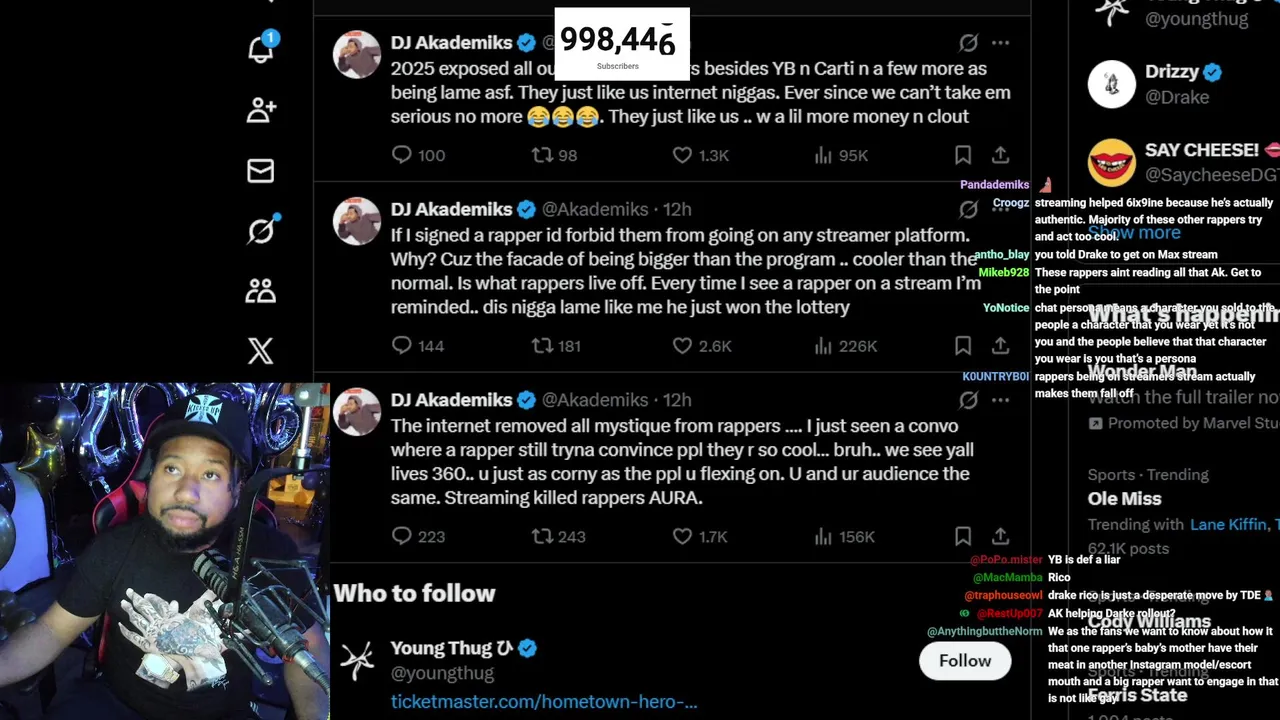Open the follow requests person-plus icon
Image resolution: width=1280 pixels, height=720 pixels.
click(x=261, y=110)
